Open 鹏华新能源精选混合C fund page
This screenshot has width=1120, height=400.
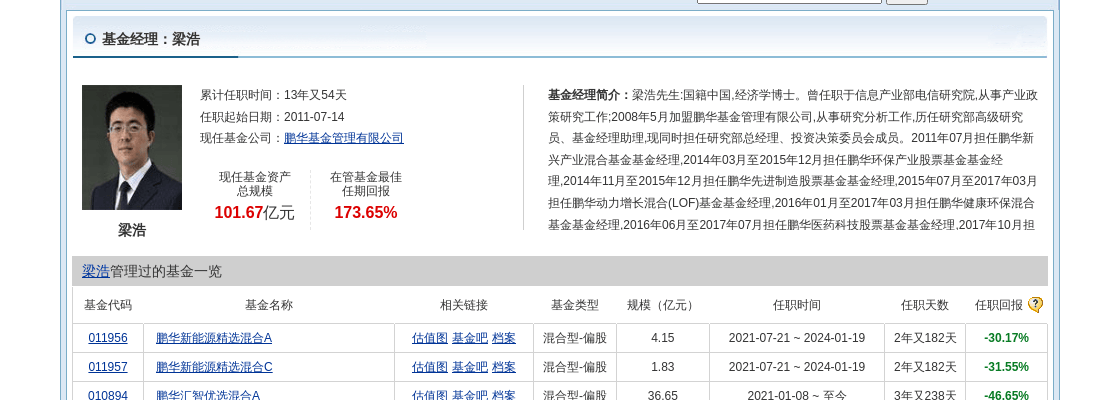click(214, 367)
